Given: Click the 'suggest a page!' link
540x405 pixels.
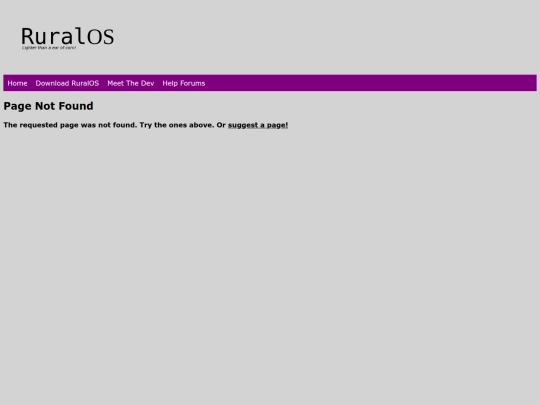Looking at the screenshot, I should click(x=258, y=125).
